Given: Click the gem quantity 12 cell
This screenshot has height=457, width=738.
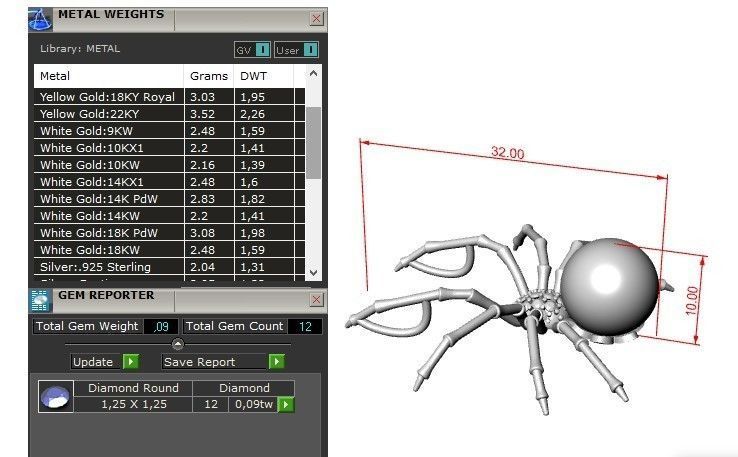Looking at the screenshot, I should coord(211,404).
